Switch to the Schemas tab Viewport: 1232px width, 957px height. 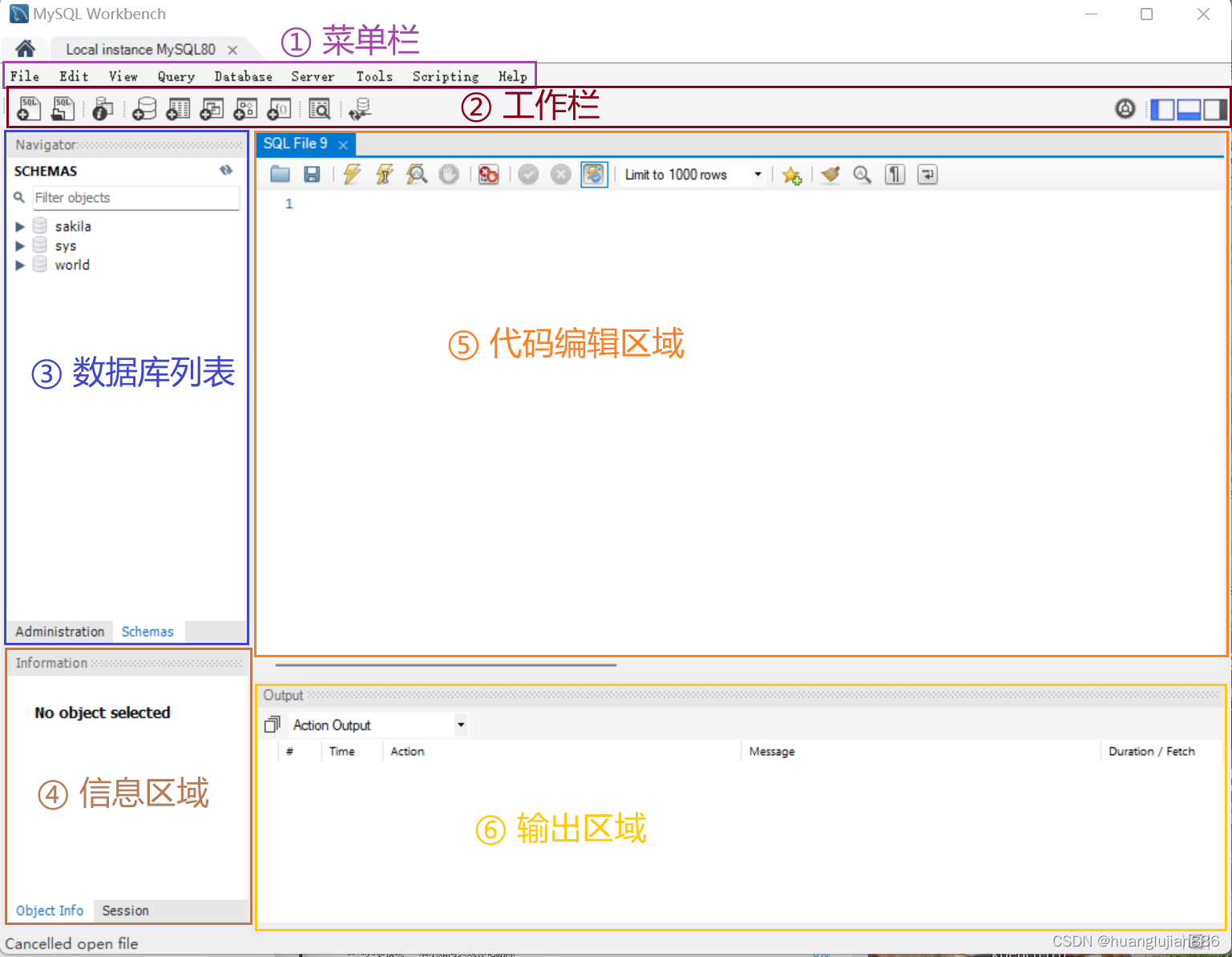coord(147,632)
